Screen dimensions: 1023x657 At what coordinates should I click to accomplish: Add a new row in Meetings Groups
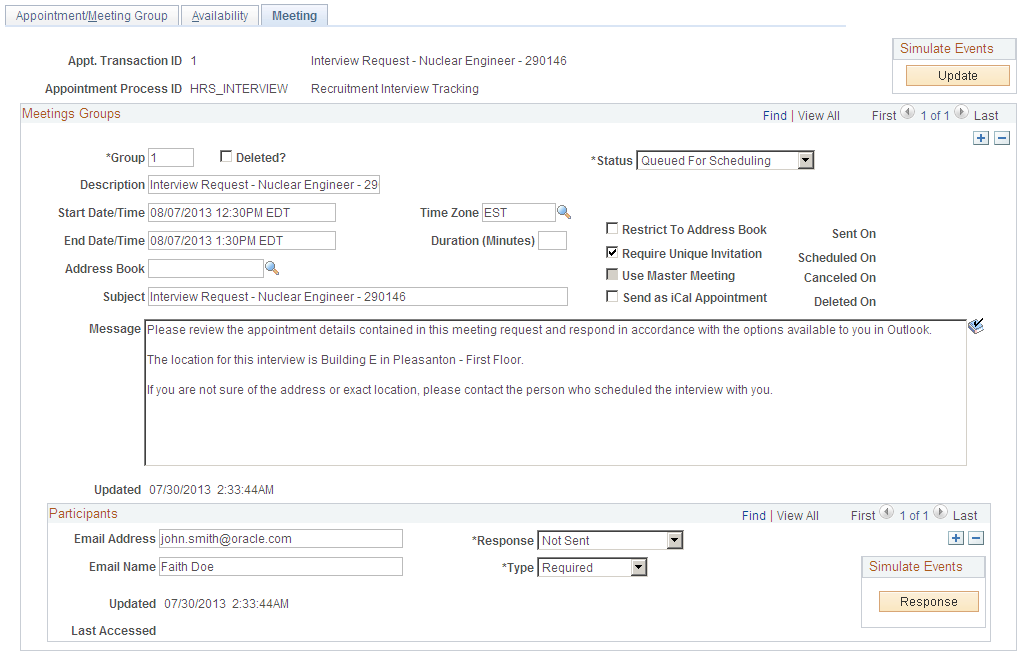click(981, 138)
